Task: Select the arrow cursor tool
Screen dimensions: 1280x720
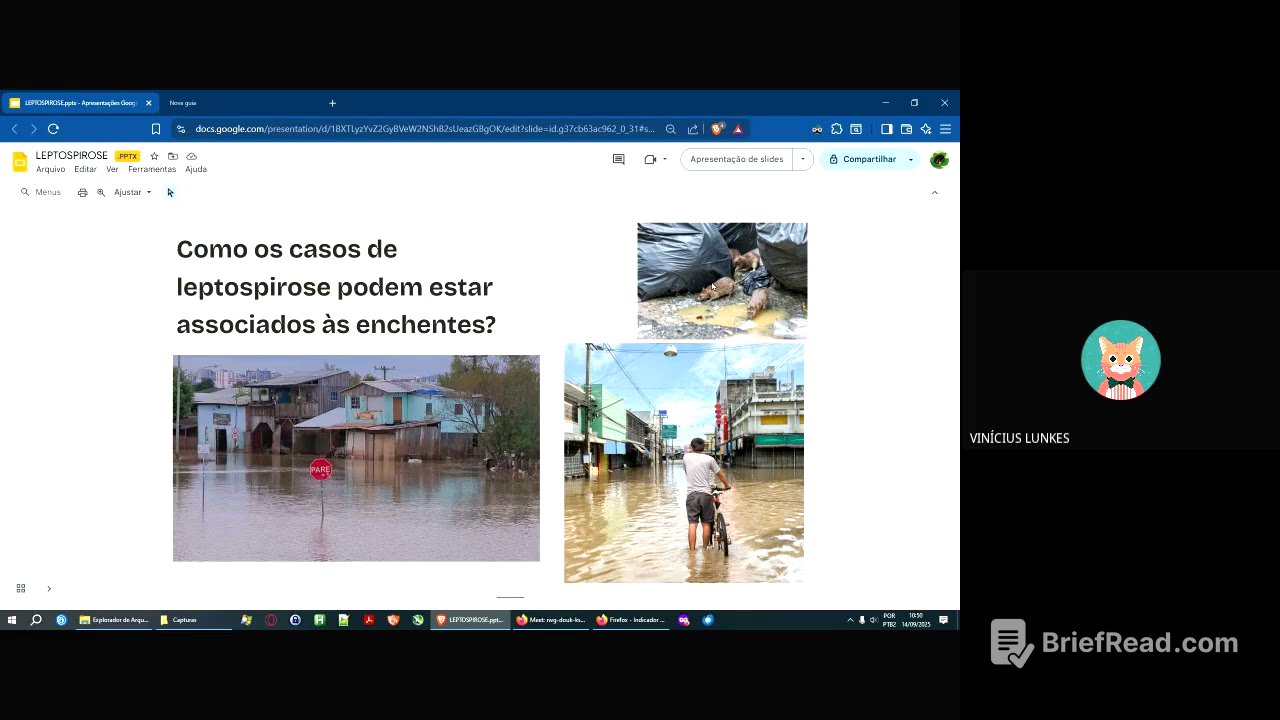Action: click(170, 192)
